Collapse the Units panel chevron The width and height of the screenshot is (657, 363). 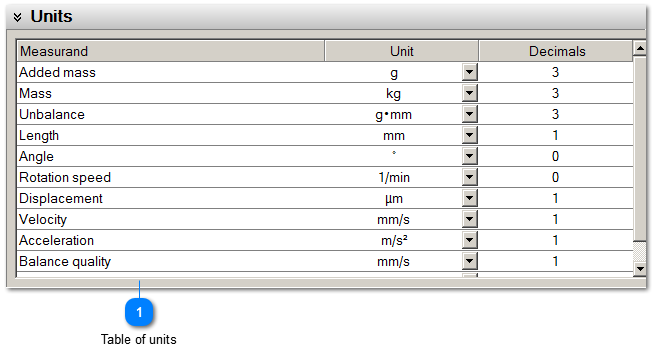(17, 17)
